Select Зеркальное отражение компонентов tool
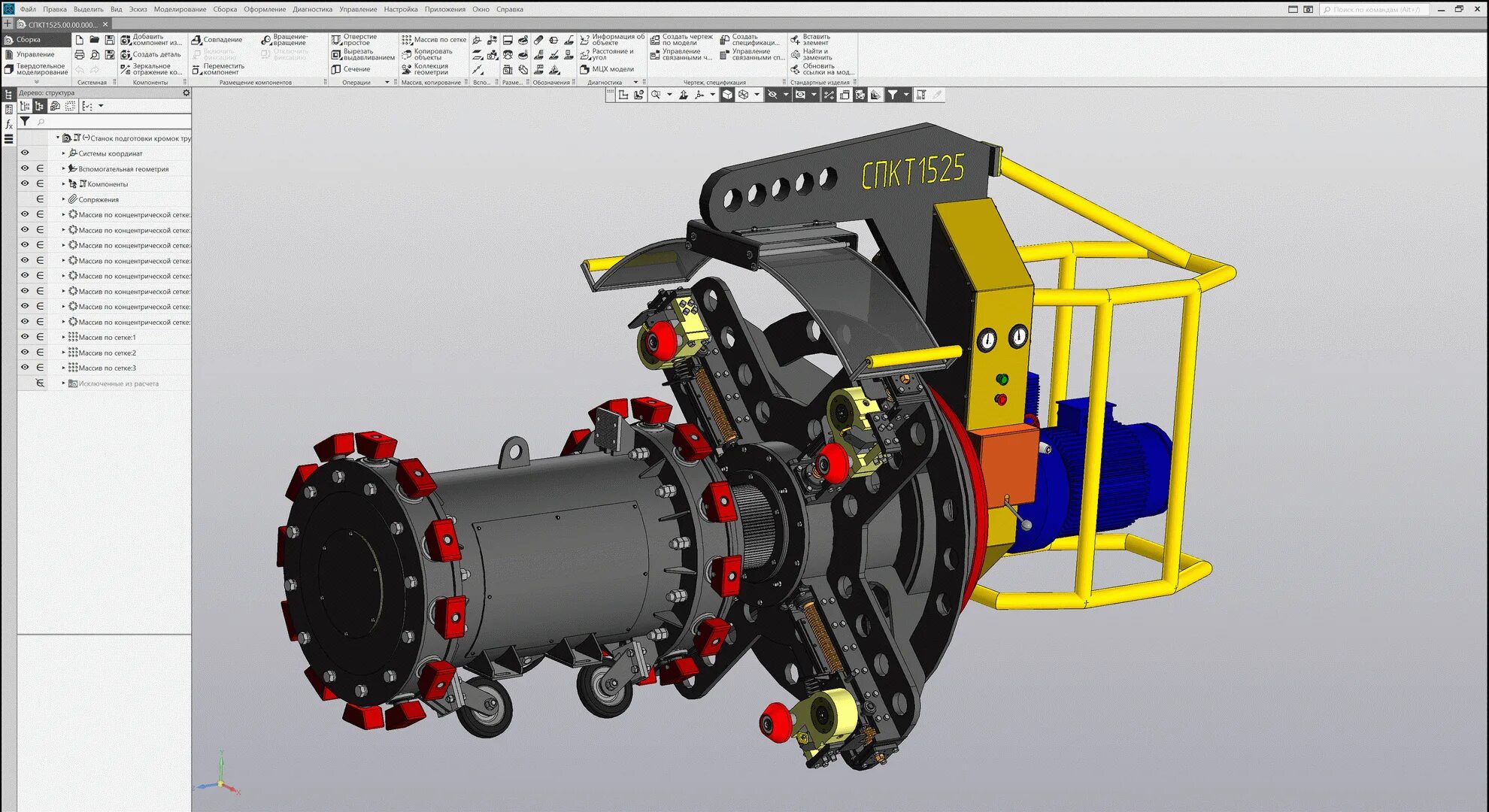The height and width of the screenshot is (812, 1489). (x=150, y=69)
